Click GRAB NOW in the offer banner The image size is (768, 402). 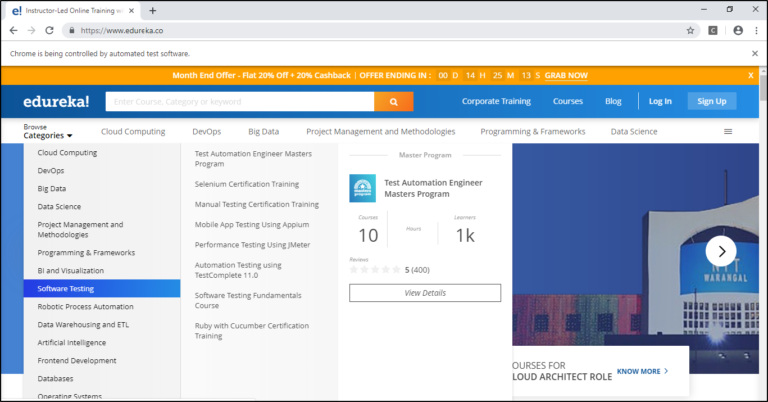(566, 76)
